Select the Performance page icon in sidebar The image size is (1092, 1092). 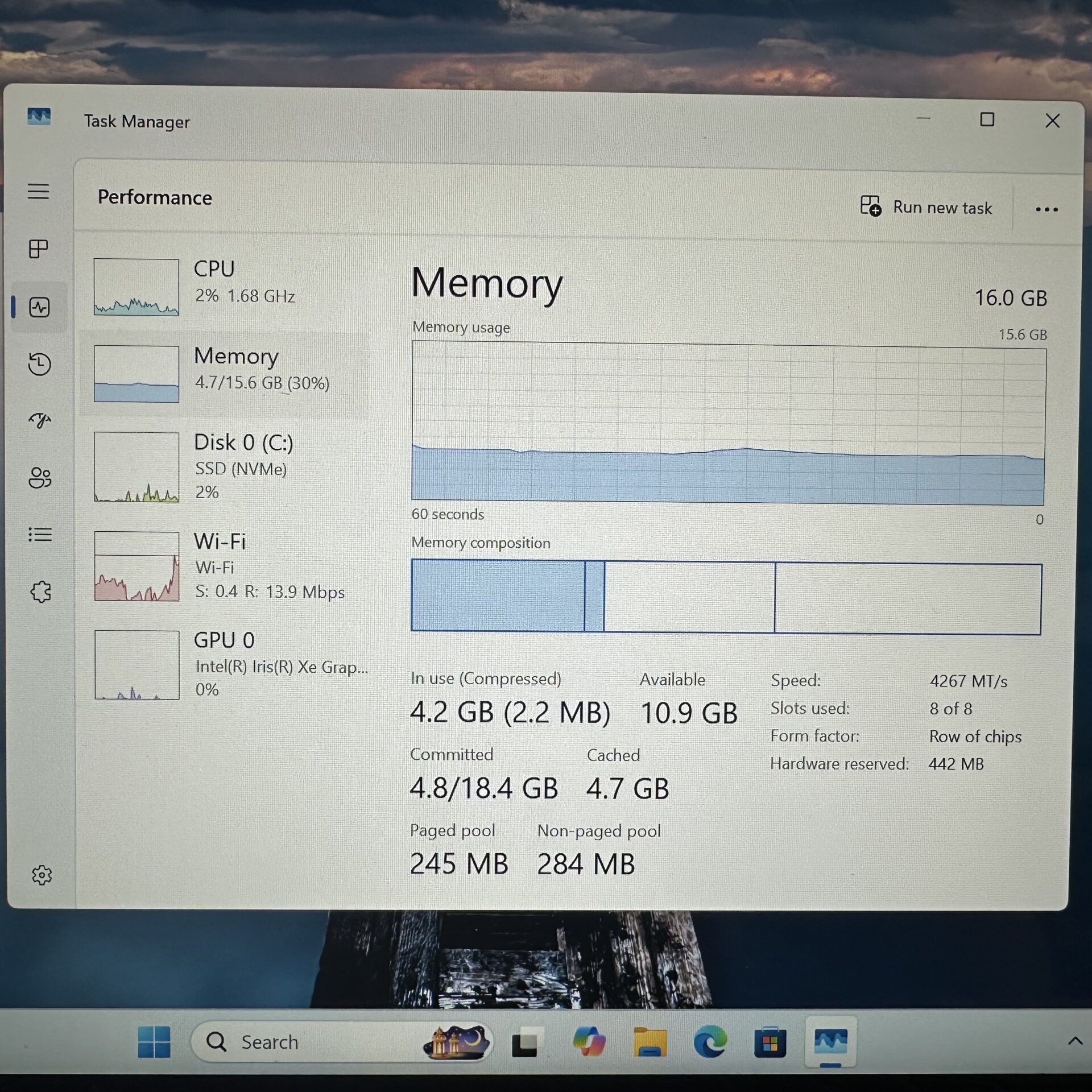click(x=39, y=307)
